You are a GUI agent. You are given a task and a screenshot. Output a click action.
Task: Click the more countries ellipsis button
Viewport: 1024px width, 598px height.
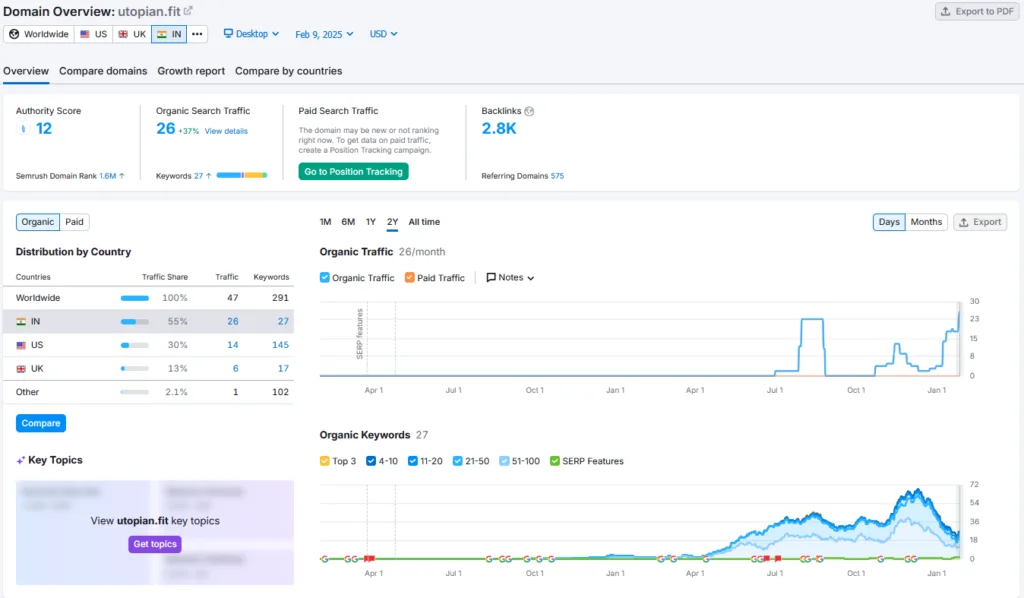(x=197, y=34)
